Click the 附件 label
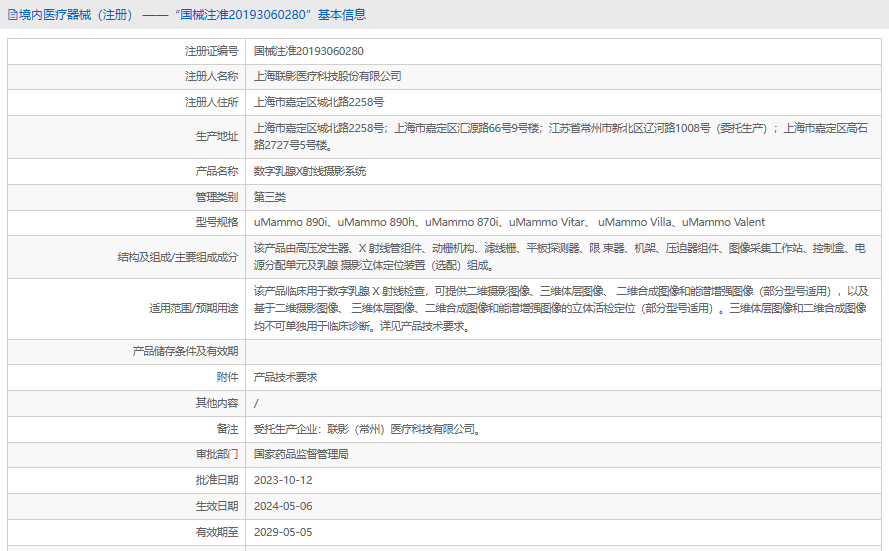 tap(227, 378)
